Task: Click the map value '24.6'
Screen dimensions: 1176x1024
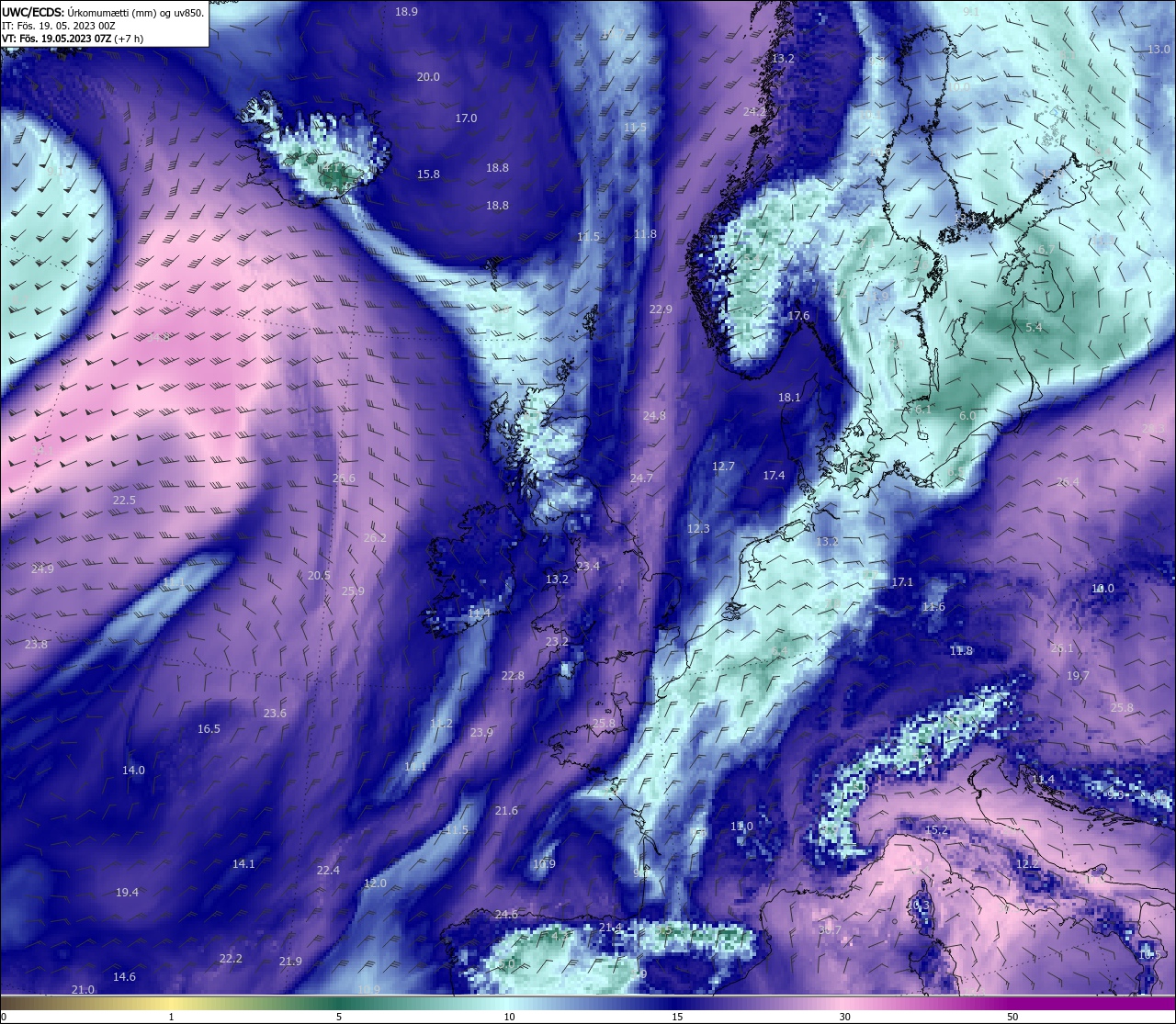Action: [x=506, y=915]
